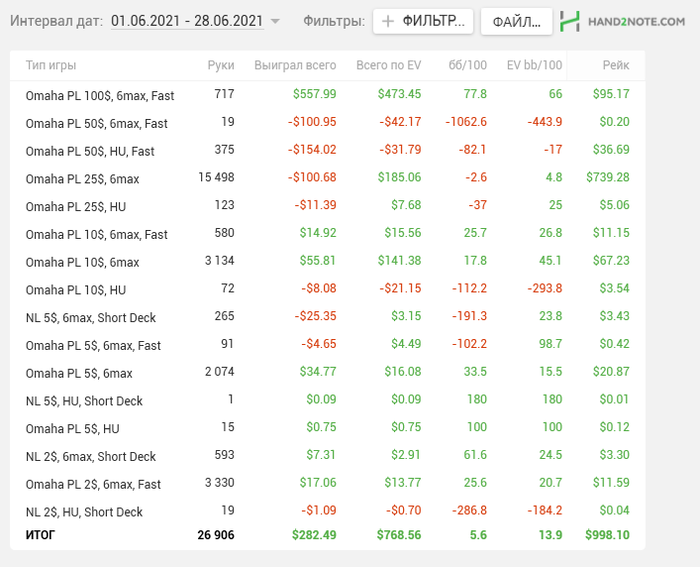Screen dimensions: 700x567
Task: Select row Omaha PL 2$, 6max, Fast
Action: tap(327, 483)
